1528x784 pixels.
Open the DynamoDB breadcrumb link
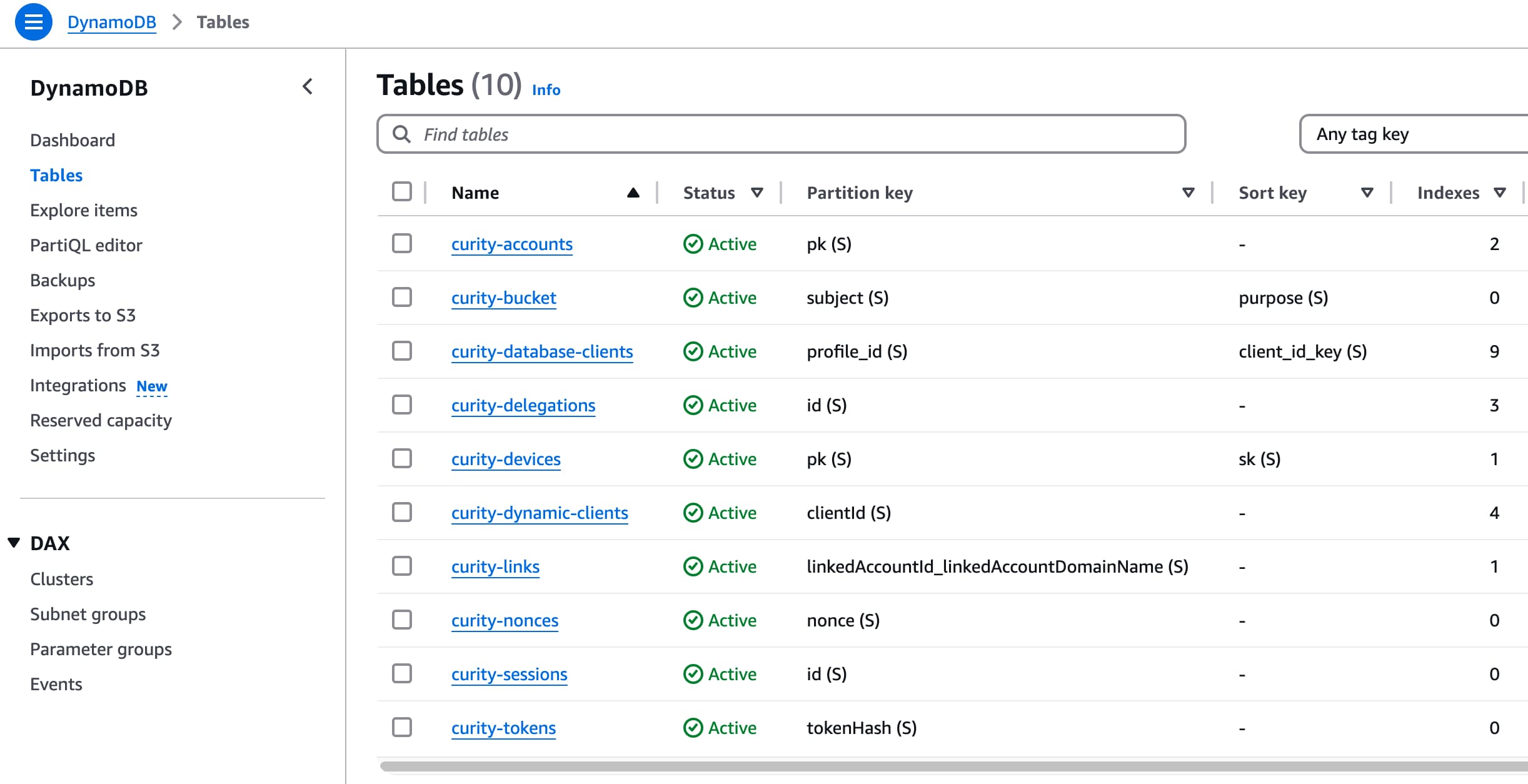pyautogui.click(x=112, y=22)
